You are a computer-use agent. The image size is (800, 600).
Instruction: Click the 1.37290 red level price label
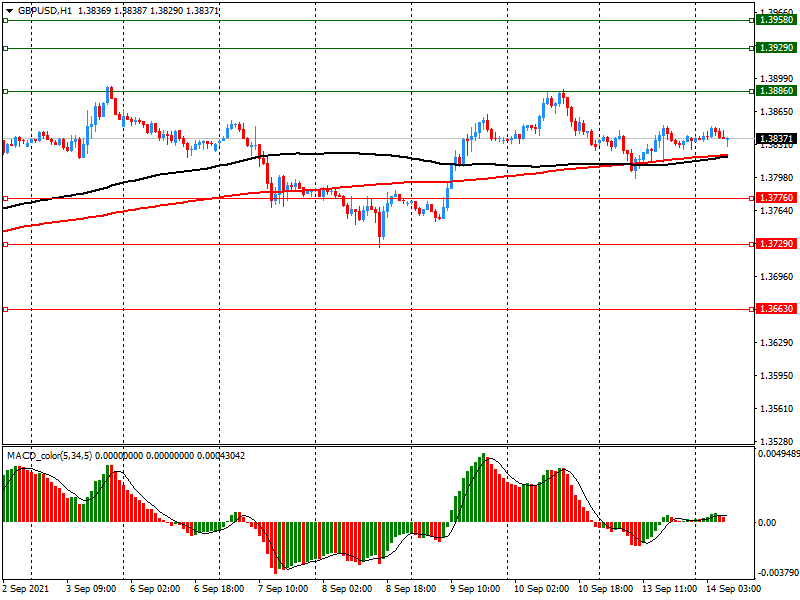[x=776, y=244]
